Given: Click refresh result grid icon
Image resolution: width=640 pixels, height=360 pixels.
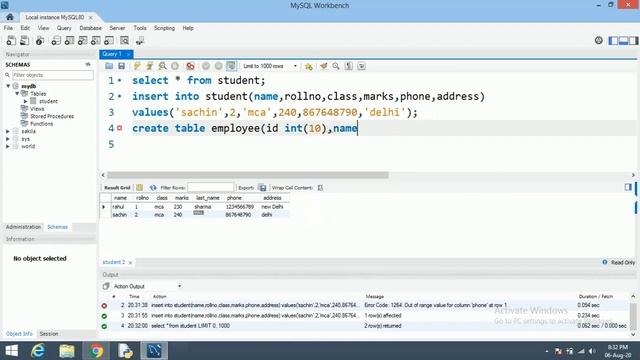Looking at the screenshot, I should pos(153,188).
